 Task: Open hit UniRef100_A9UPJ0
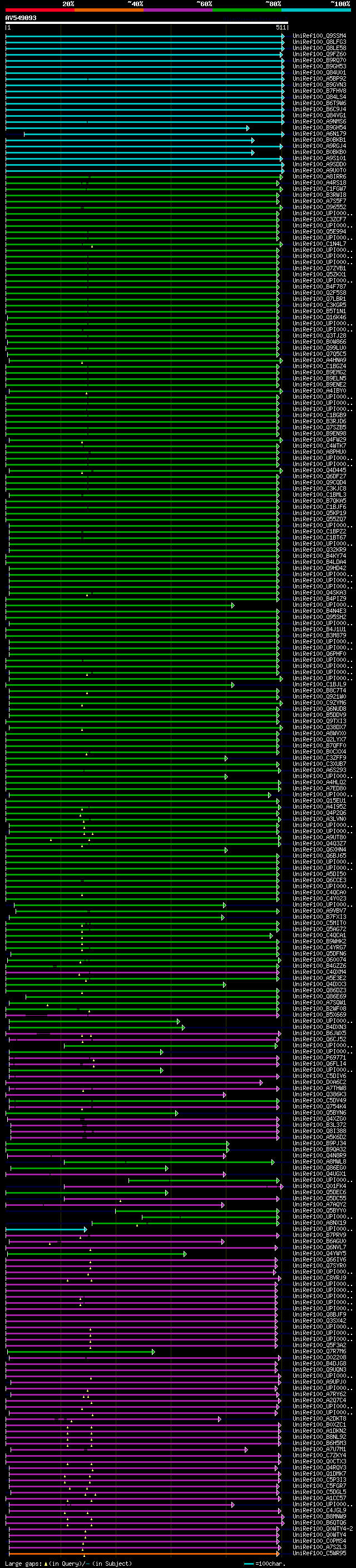point(319,1382)
